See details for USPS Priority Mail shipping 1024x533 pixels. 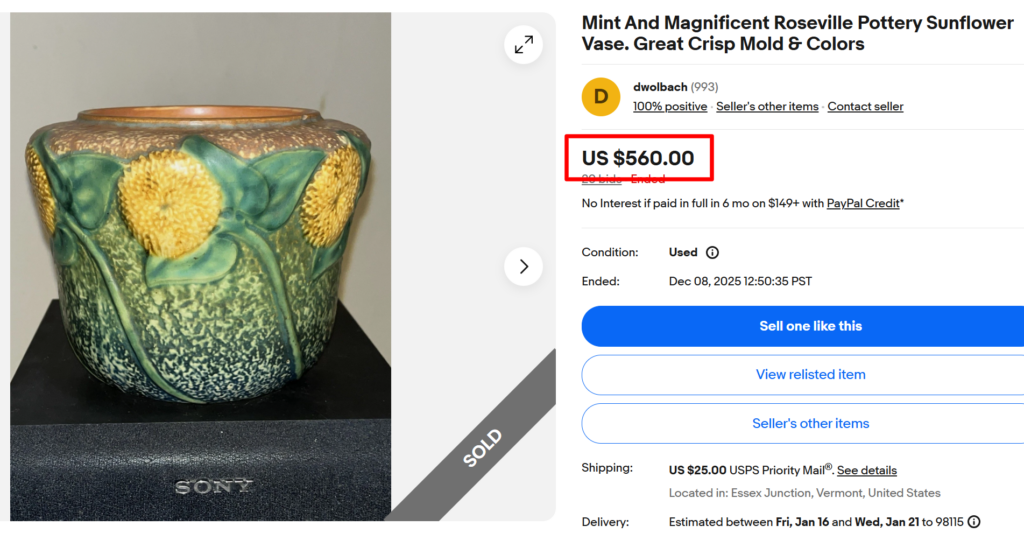tap(866, 471)
